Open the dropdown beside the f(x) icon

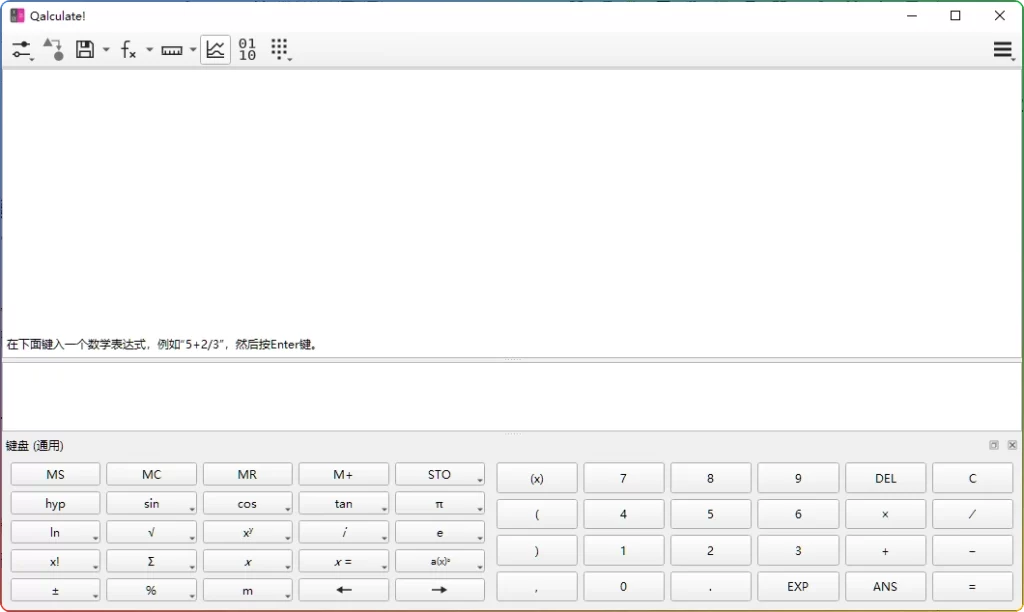[148, 48]
